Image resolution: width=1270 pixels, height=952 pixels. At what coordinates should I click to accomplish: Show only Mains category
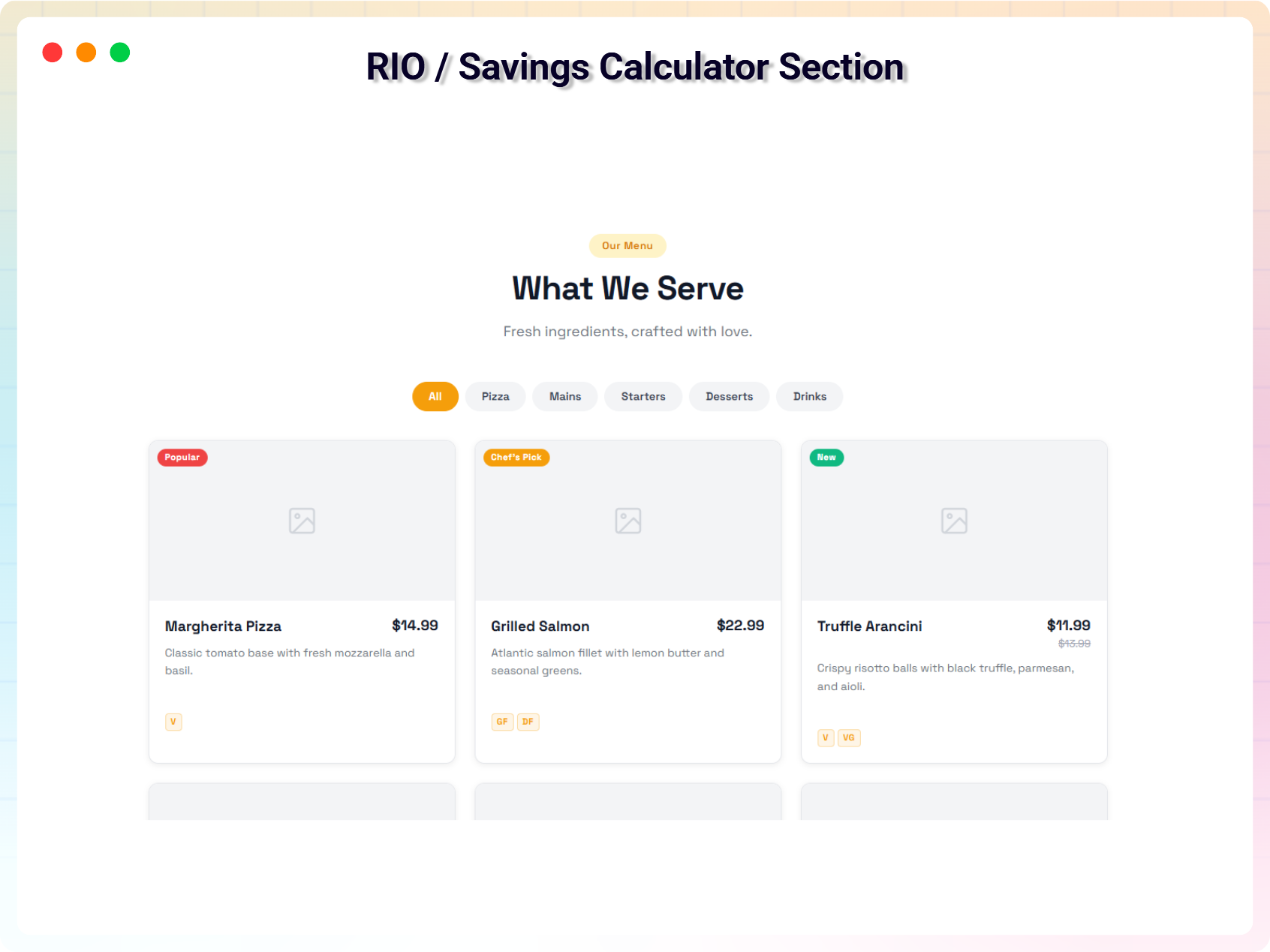pos(565,396)
